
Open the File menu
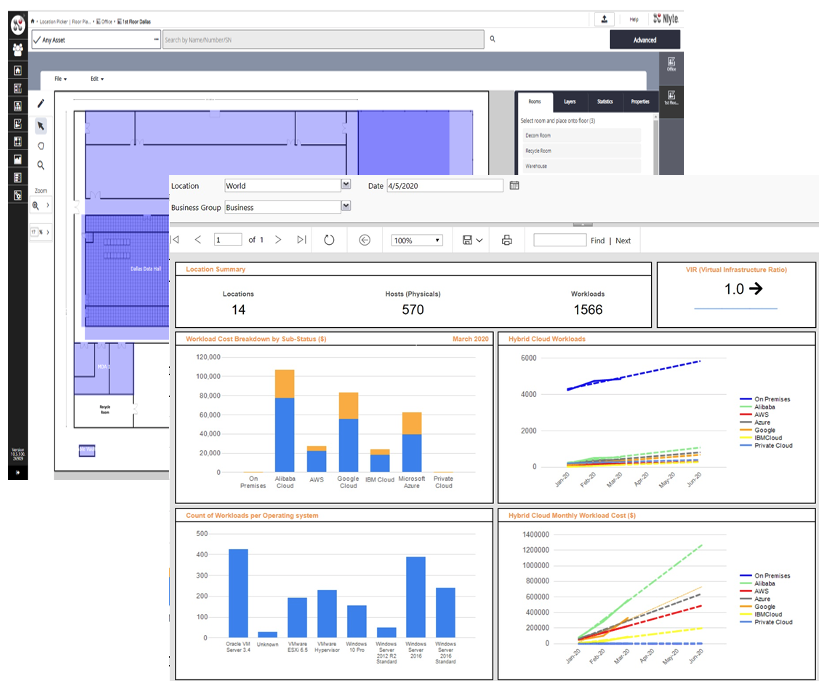pos(58,78)
